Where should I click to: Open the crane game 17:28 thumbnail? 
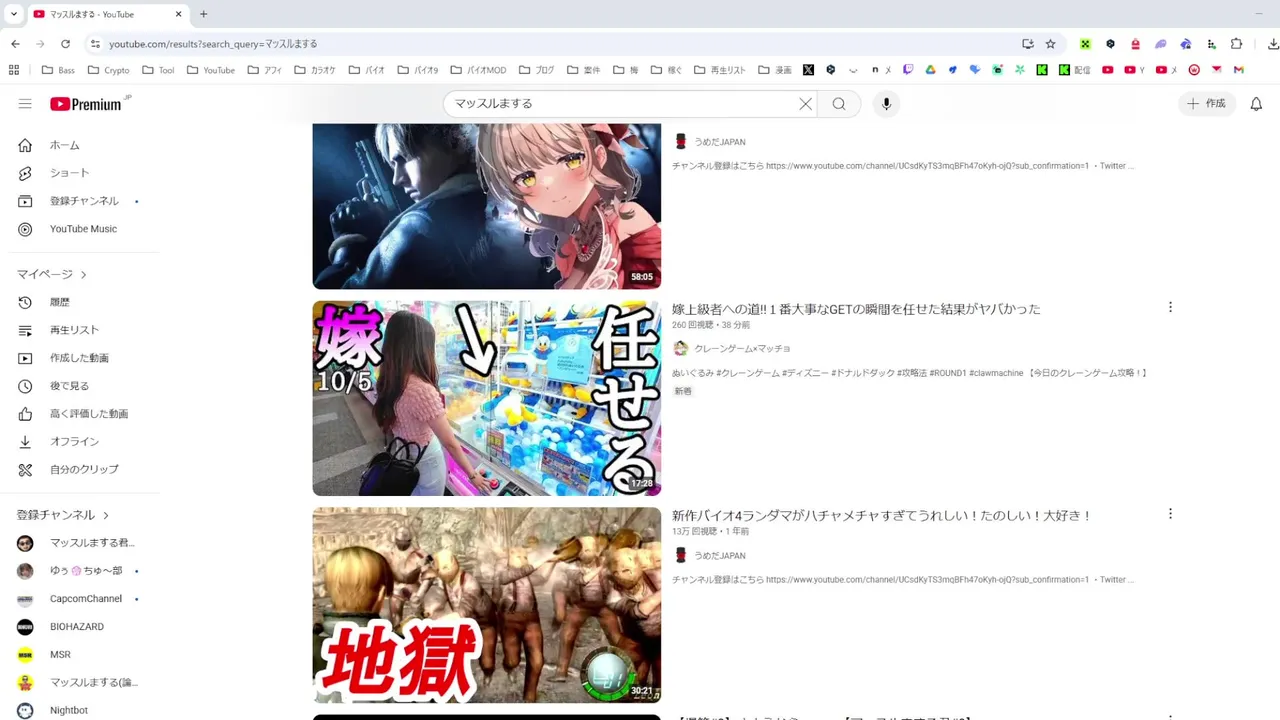pos(487,398)
